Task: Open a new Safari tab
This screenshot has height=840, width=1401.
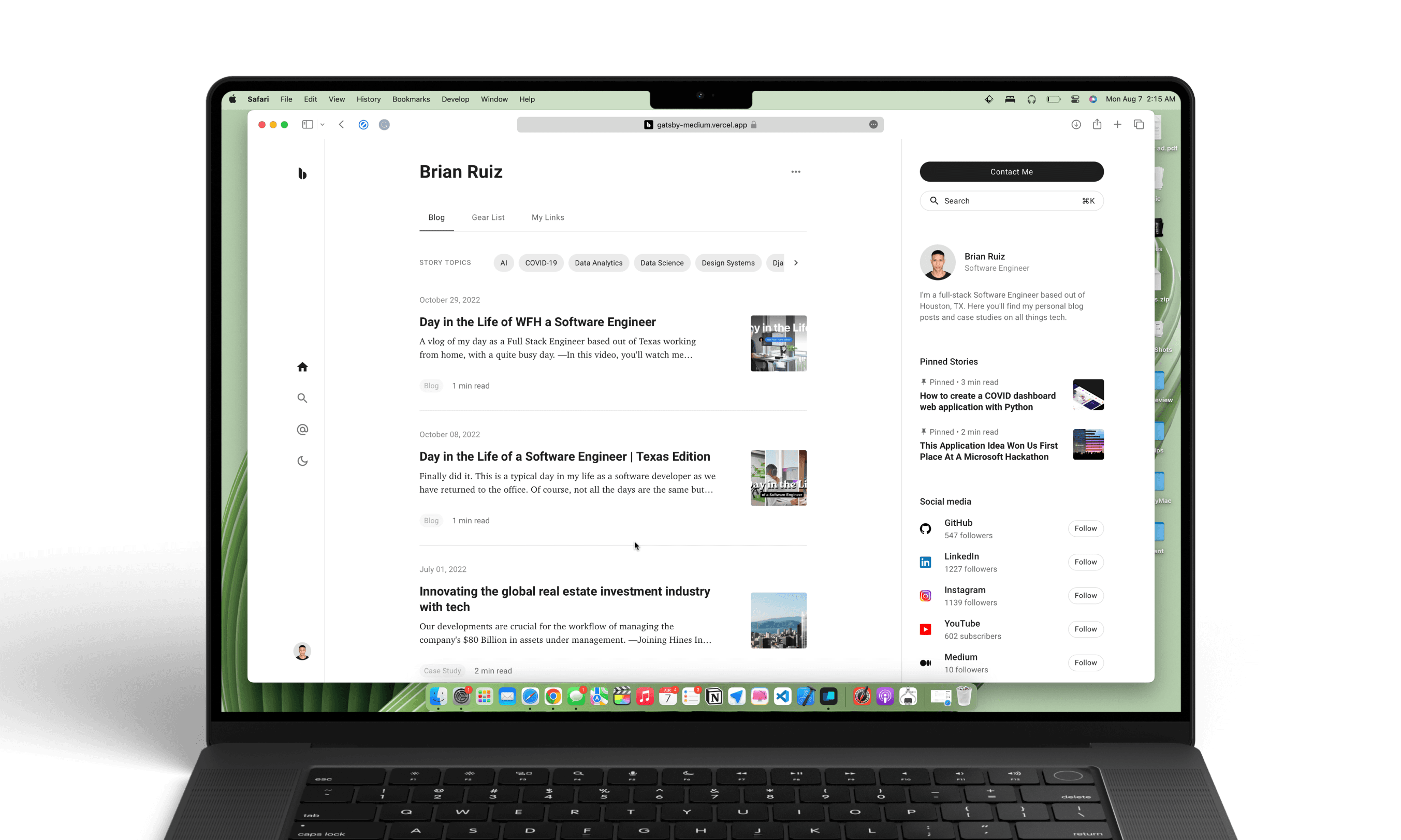Action: [x=1117, y=125]
